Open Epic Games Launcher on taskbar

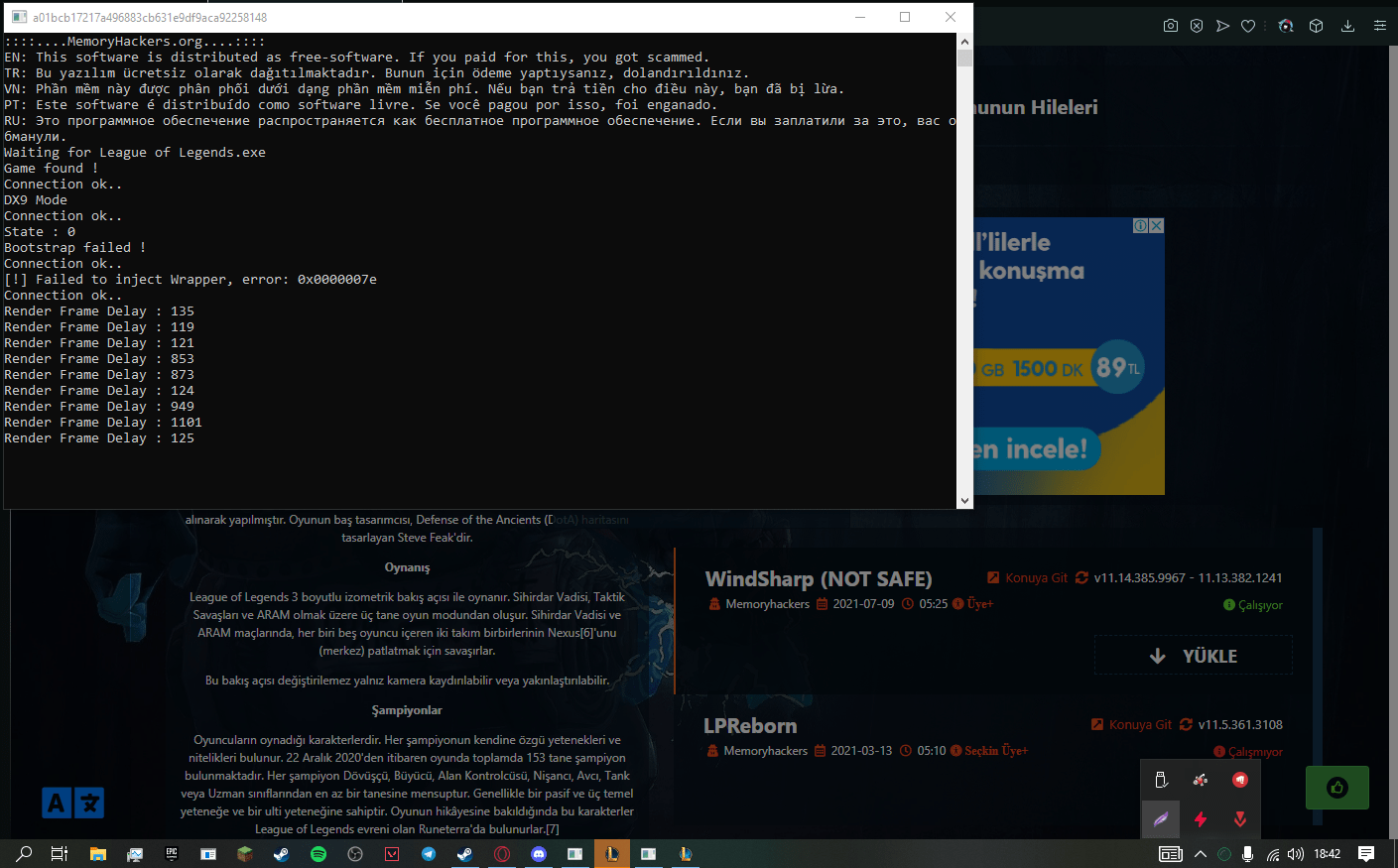click(x=172, y=854)
